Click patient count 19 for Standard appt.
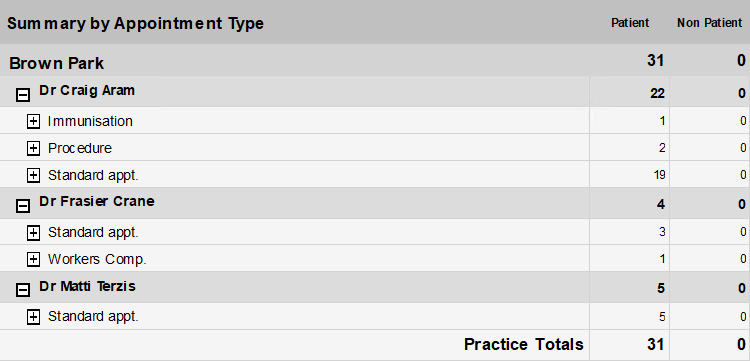 coord(659,175)
